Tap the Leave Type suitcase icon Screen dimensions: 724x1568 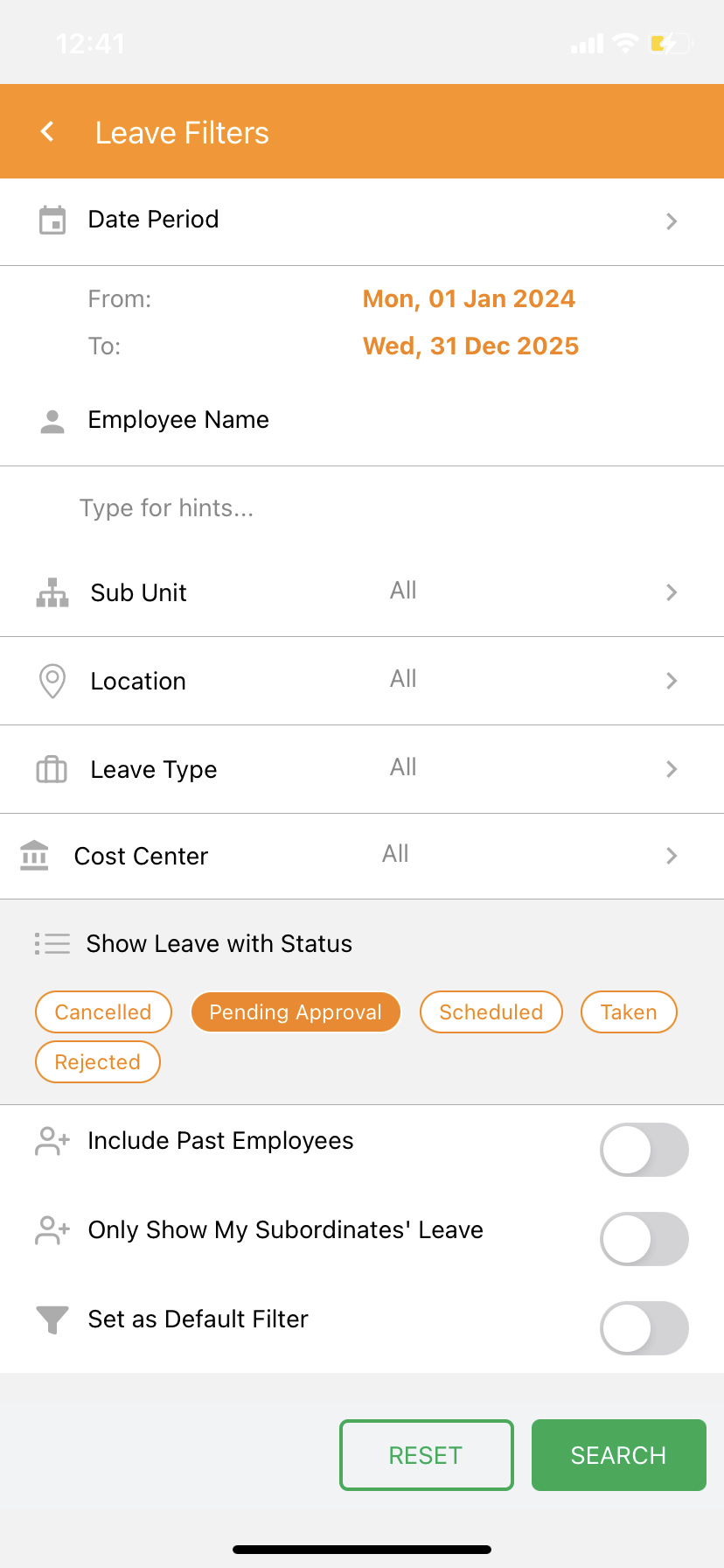[52, 769]
